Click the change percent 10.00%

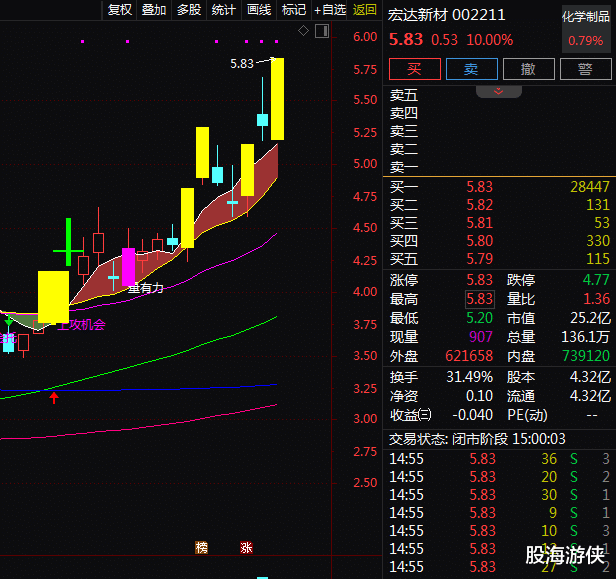pos(490,40)
